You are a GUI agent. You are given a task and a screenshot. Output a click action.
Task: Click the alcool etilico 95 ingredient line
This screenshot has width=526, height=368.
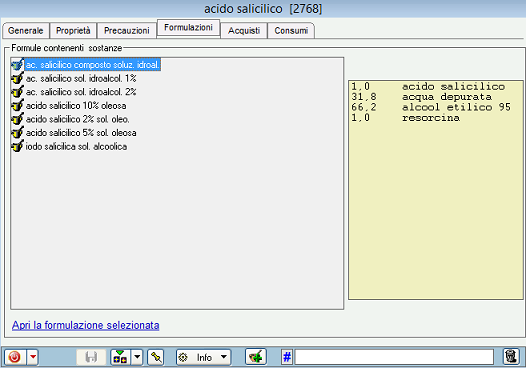point(431,108)
